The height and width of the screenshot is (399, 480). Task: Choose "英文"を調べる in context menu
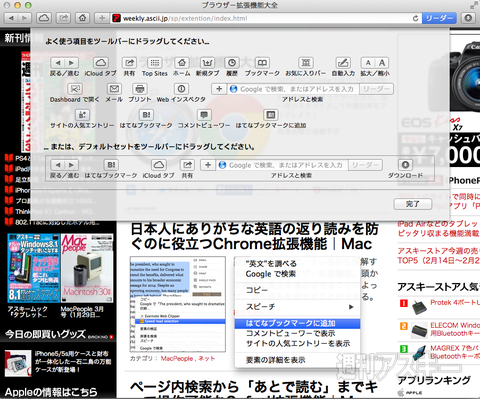297,264
